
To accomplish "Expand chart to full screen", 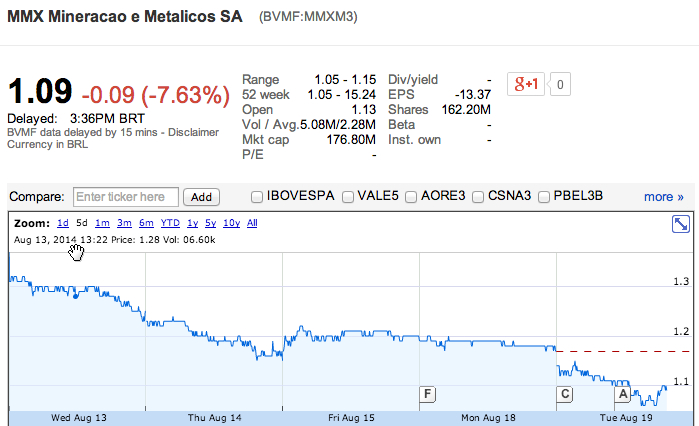I will [682, 225].
